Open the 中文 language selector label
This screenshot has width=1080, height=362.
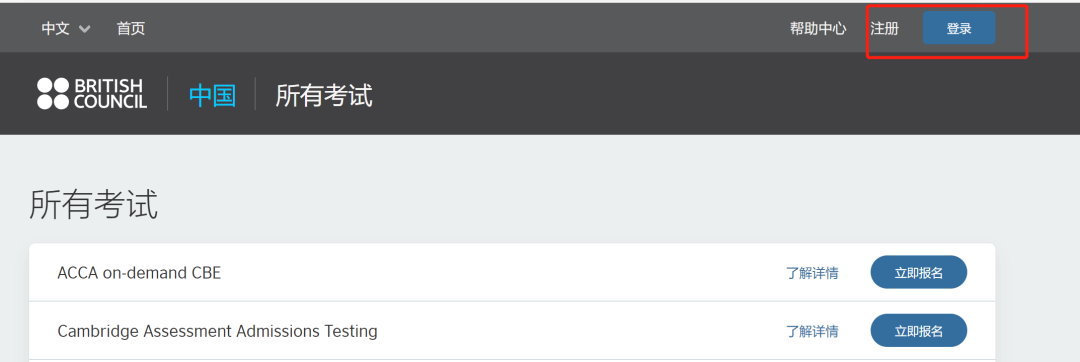[x=56, y=29]
